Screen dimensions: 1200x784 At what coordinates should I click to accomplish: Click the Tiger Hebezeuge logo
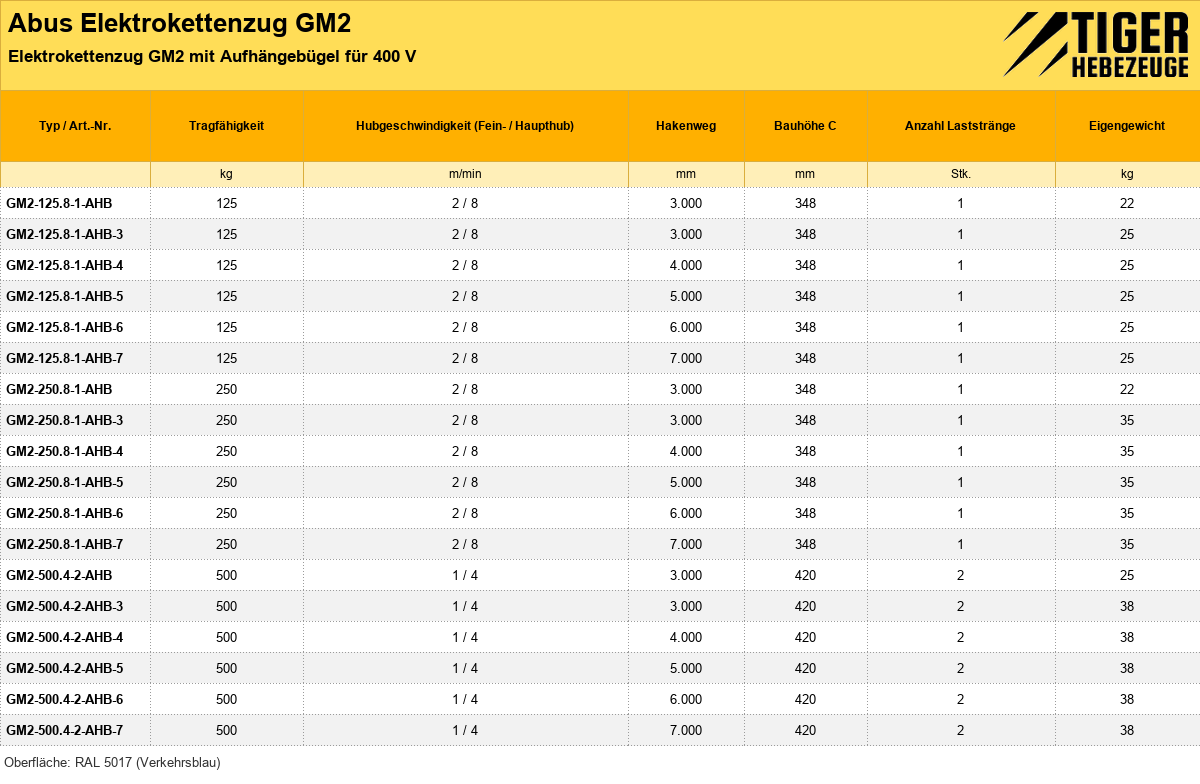coord(1096,45)
